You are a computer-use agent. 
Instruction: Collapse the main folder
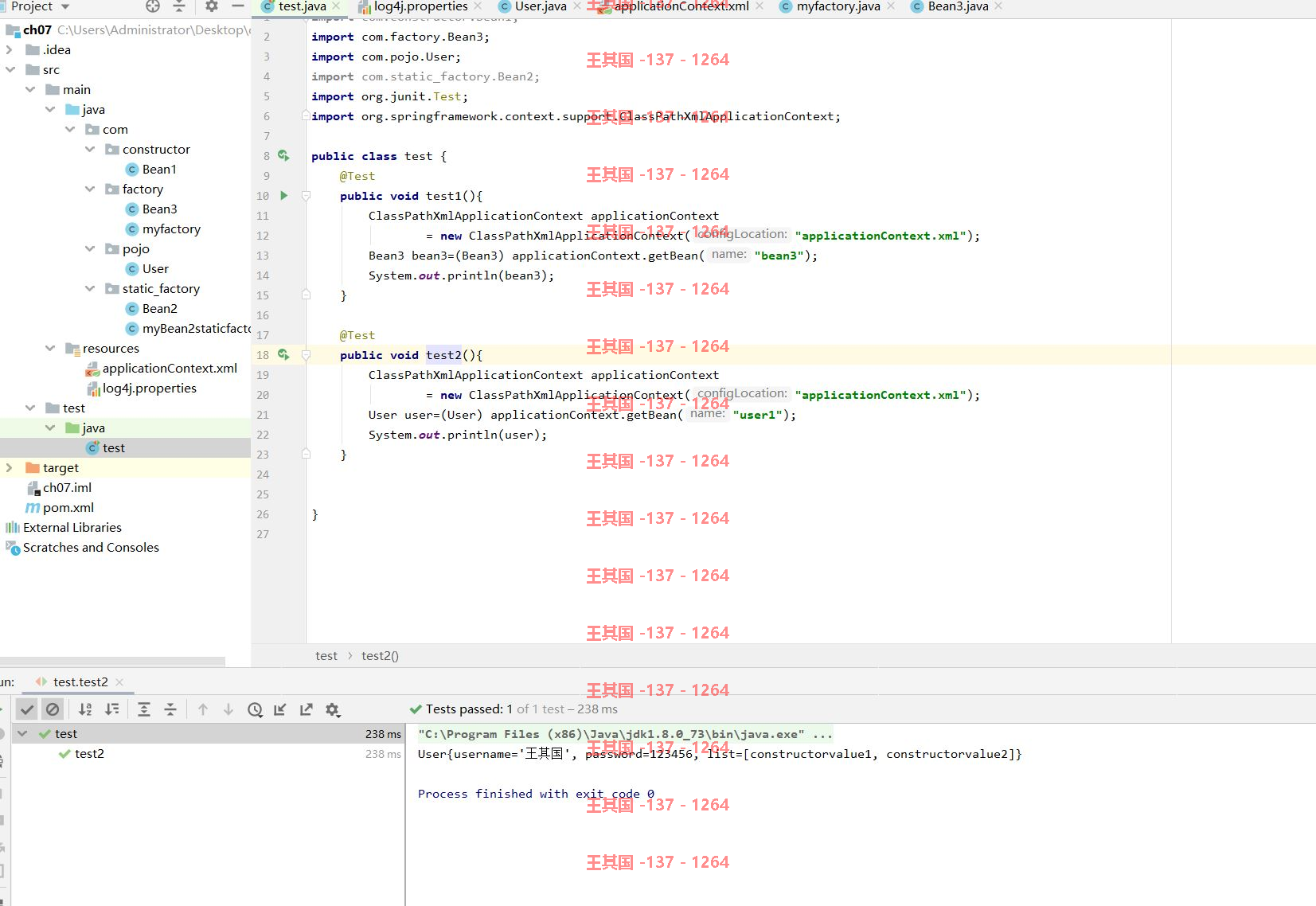pos(29,89)
